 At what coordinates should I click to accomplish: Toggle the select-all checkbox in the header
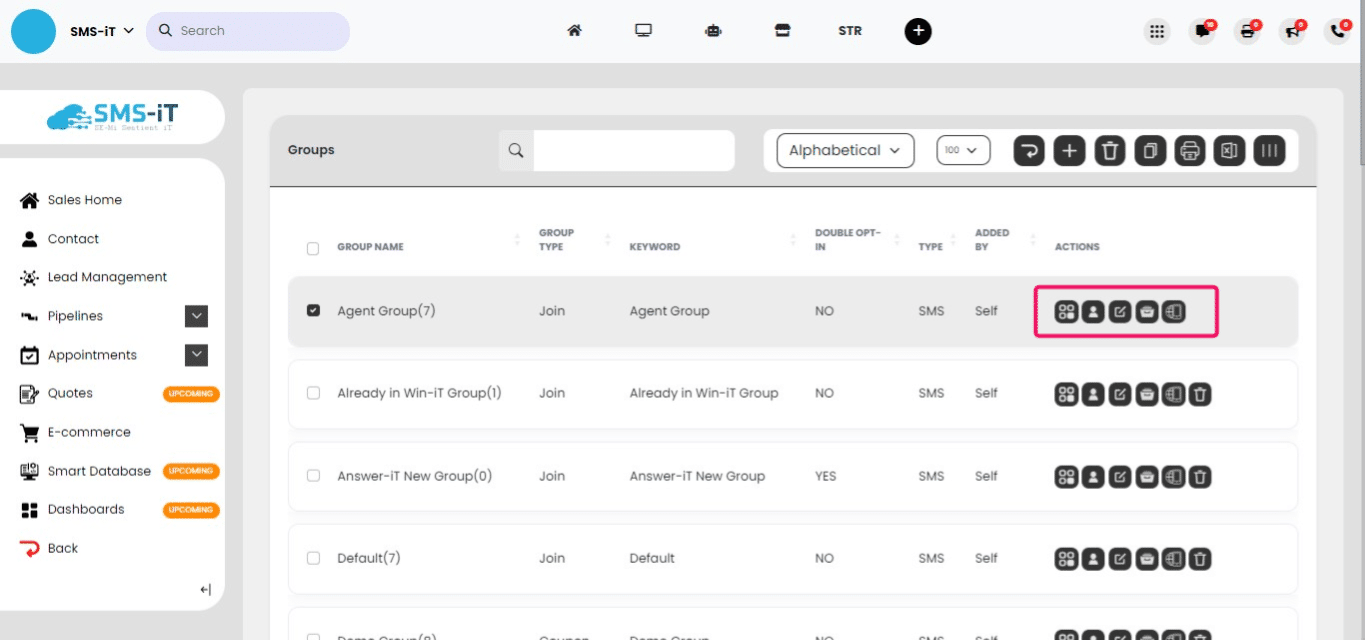313,248
